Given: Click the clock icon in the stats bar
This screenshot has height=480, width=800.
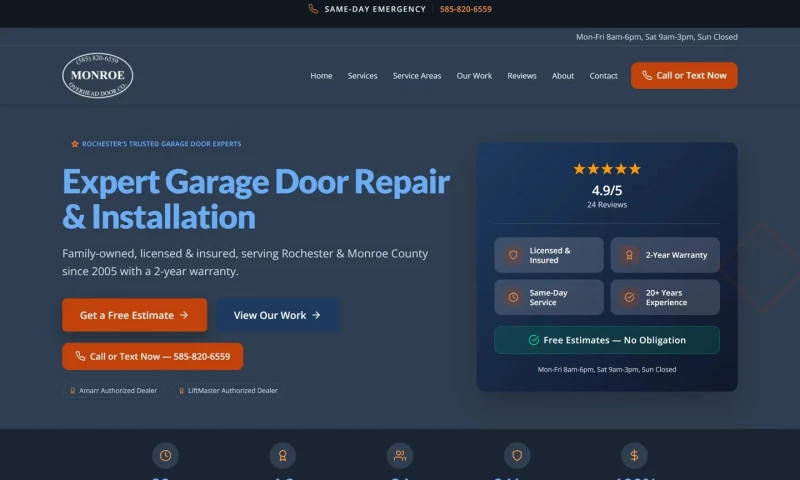Looking at the screenshot, I should 165,456.
